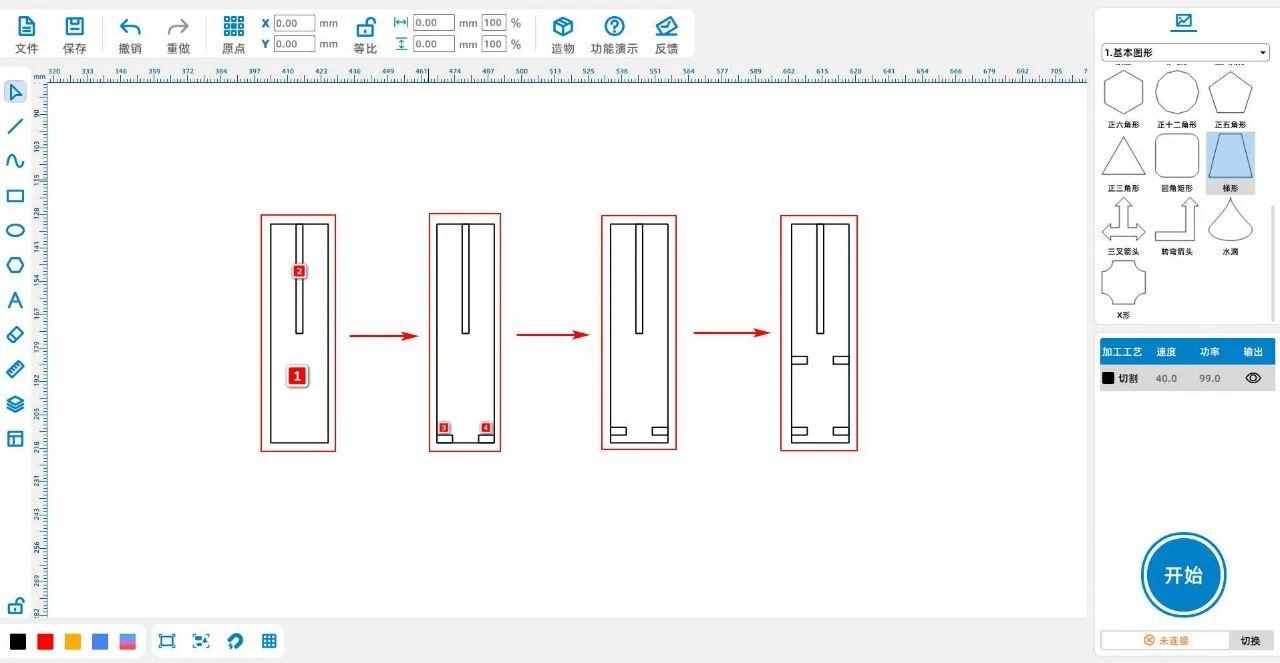Screen dimensions: 1280x663
Task: Open the ruler measure tool
Action: point(15,369)
